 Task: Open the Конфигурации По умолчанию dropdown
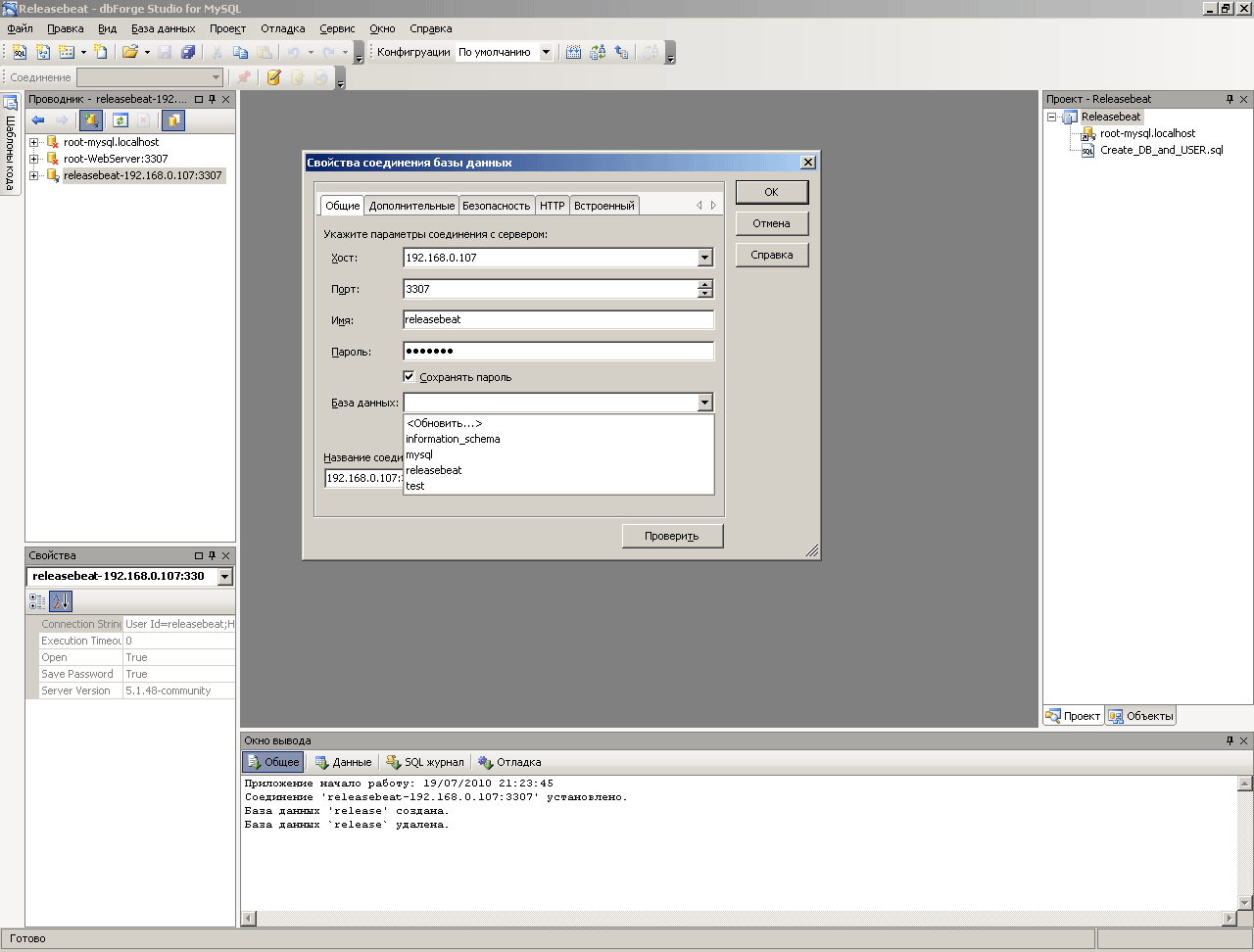tap(546, 52)
